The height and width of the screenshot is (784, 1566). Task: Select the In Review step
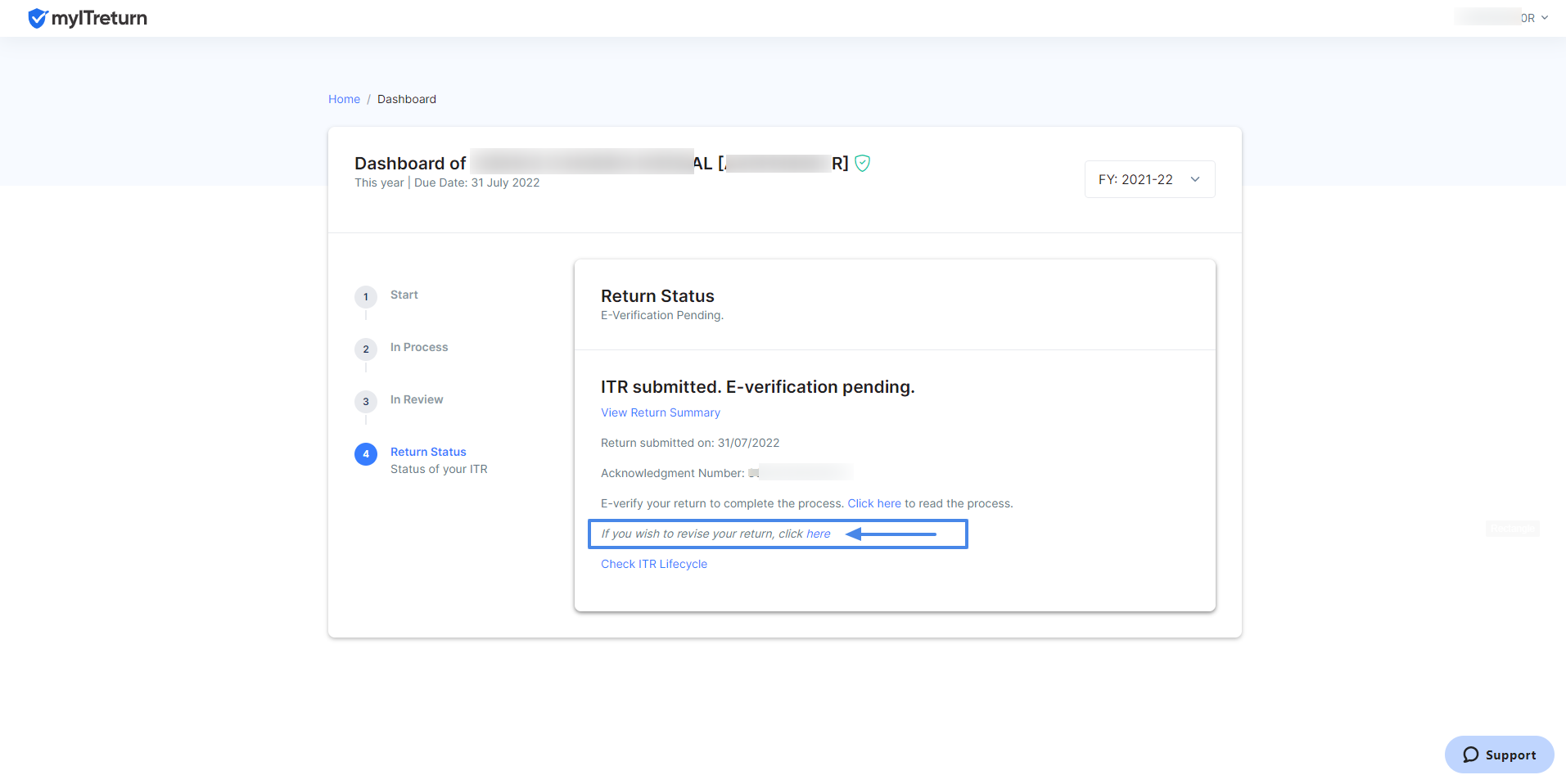coord(417,399)
